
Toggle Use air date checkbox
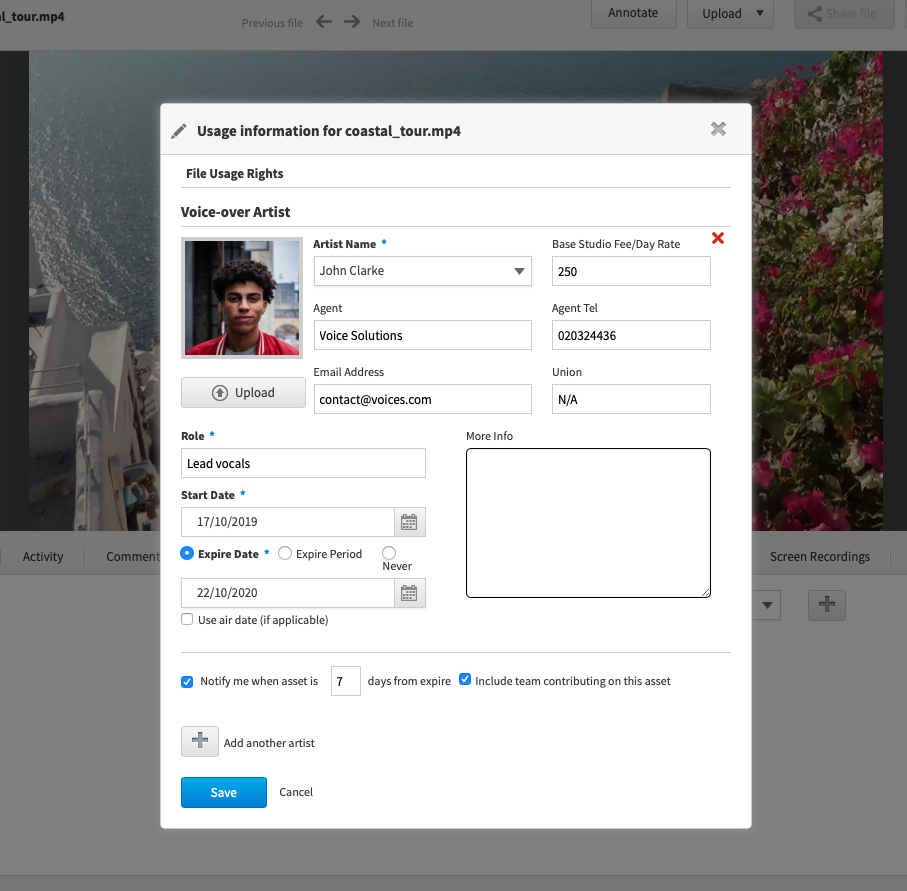coord(187,619)
